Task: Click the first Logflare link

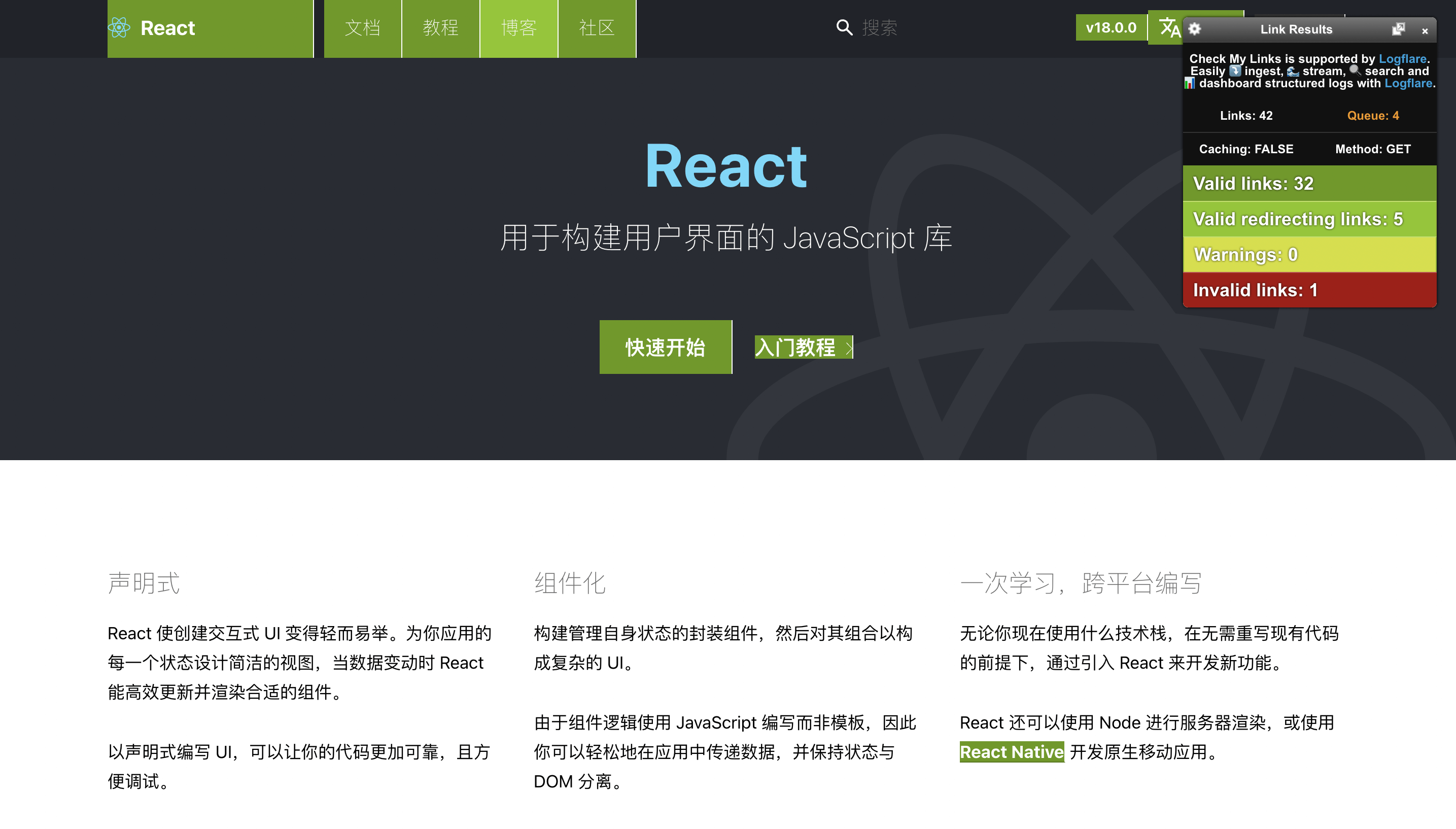Action: [x=1402, y=59]
